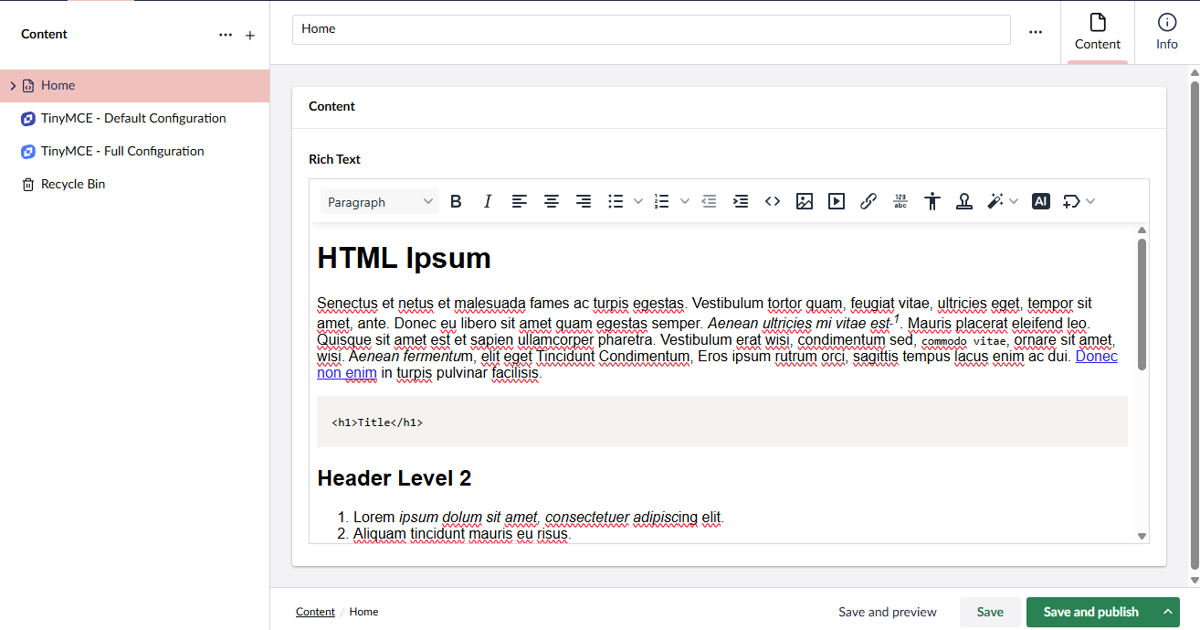Apply italic formatting
The width and height of the screenshot is (1200, 630).
(x=487, y=201)
